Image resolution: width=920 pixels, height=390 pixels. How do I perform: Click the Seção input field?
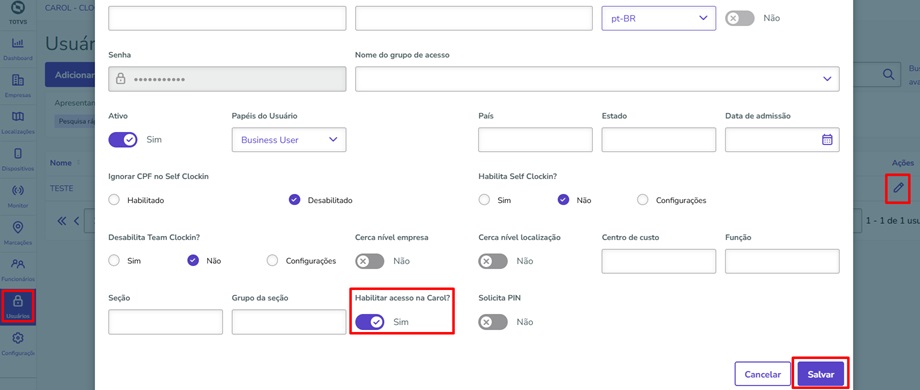click(165, 322)
